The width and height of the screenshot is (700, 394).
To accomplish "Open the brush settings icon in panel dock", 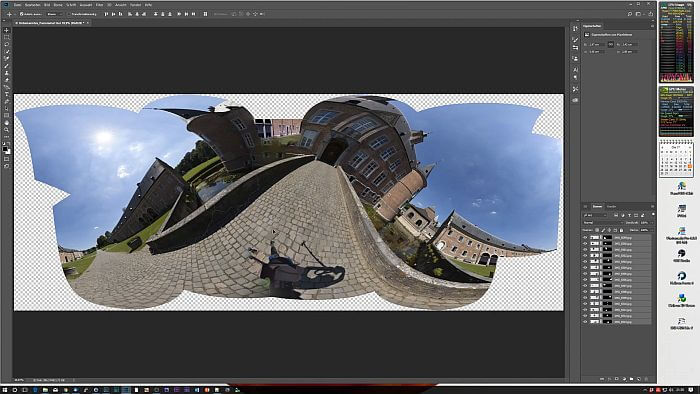I will 575,40.
